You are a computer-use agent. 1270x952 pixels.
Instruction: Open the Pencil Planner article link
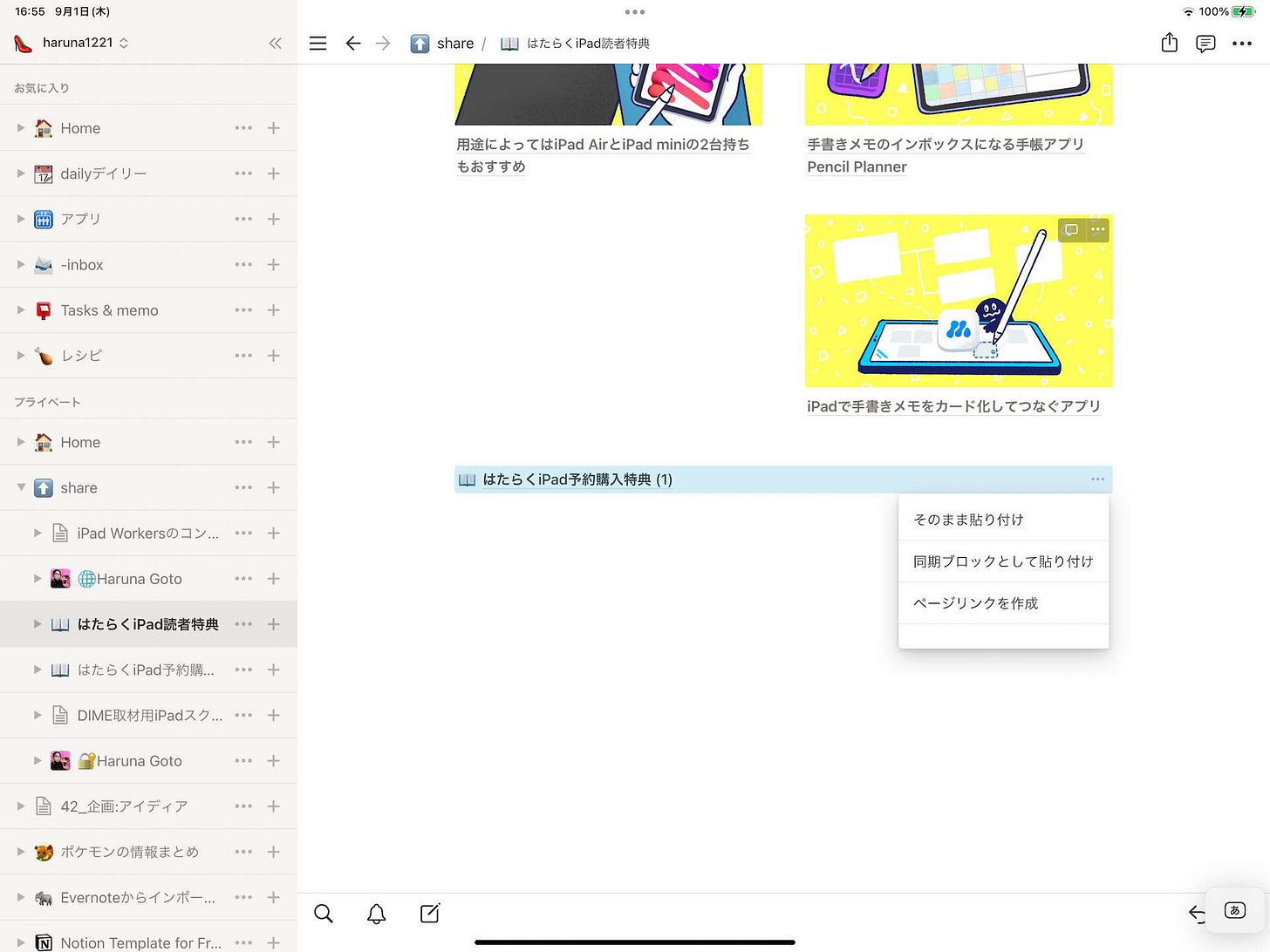click(x=946, y=155)
